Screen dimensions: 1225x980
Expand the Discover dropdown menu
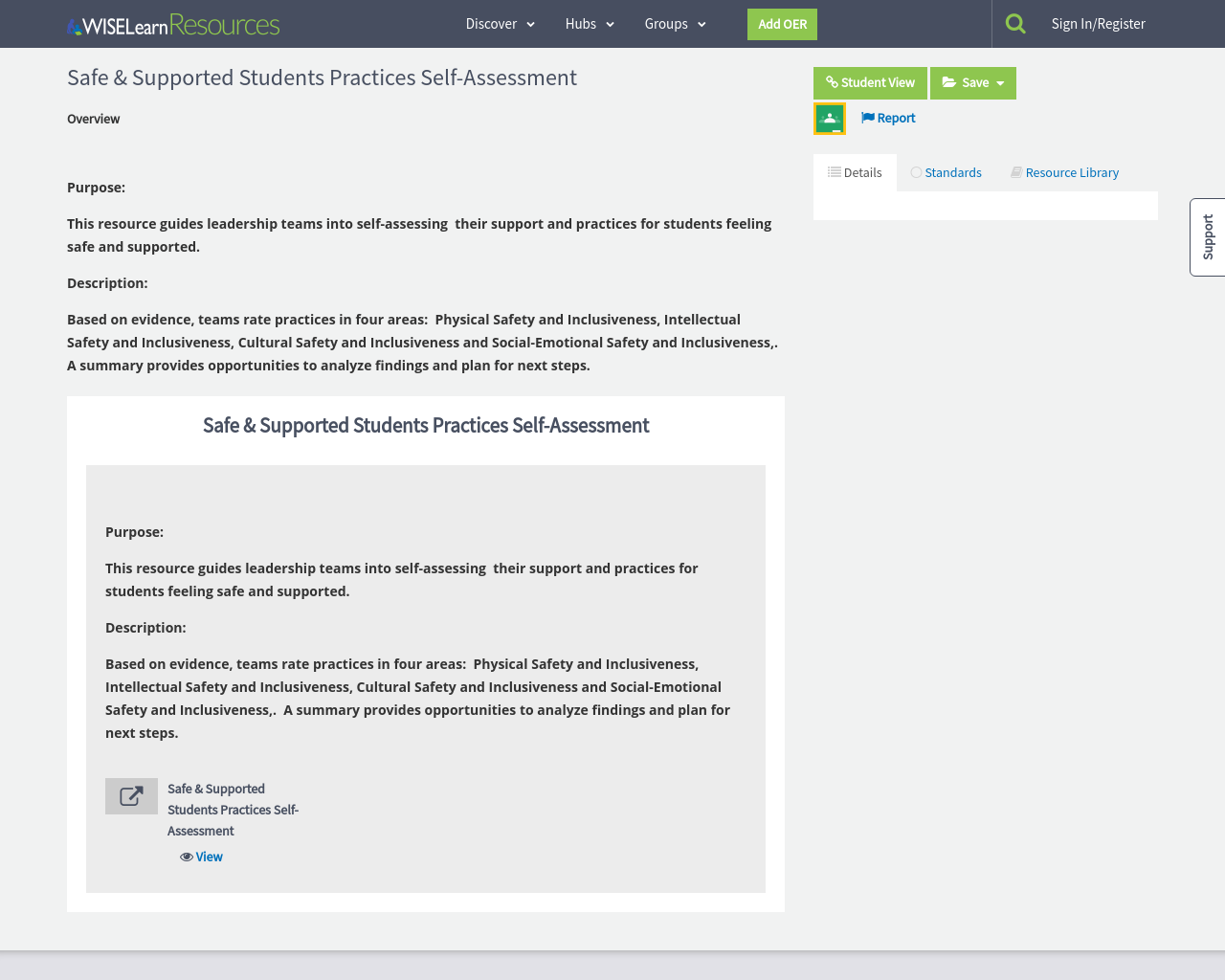coord(499,24)
